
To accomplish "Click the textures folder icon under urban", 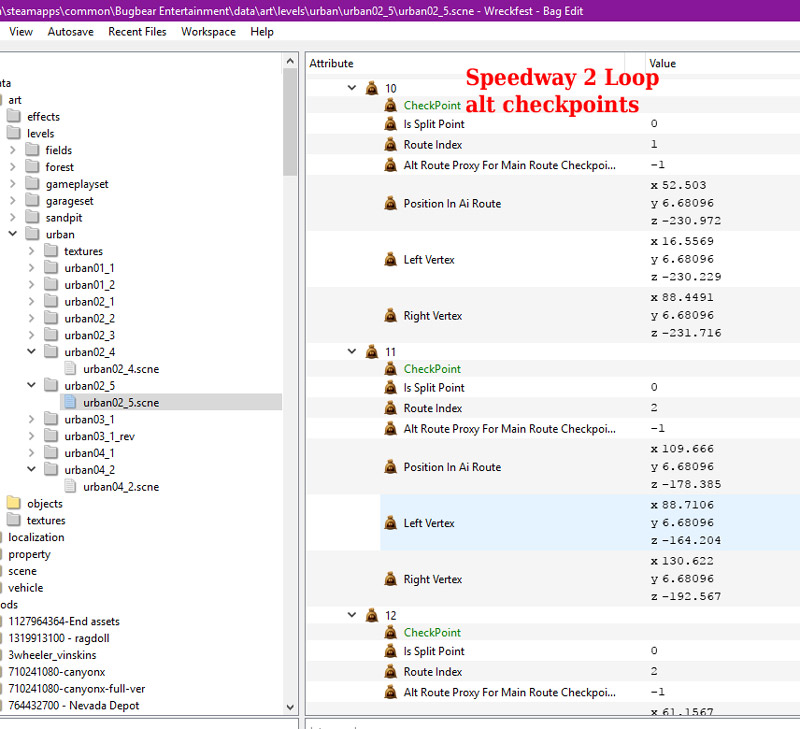I will pos(51,250).
